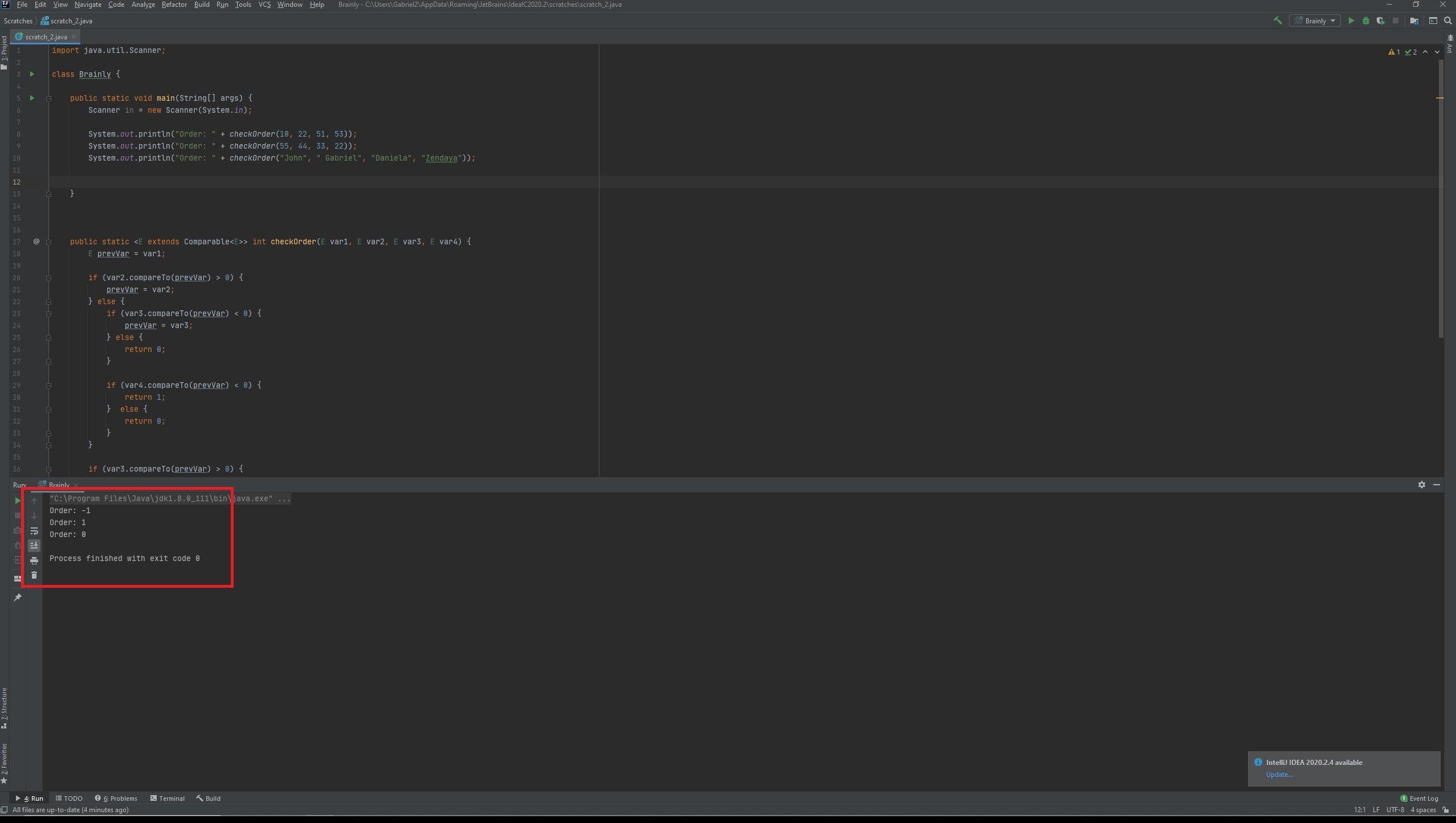The width and height of the screenshot is (1456, 823).
Task: Open the Event Log button
Action: (1419, 799)
